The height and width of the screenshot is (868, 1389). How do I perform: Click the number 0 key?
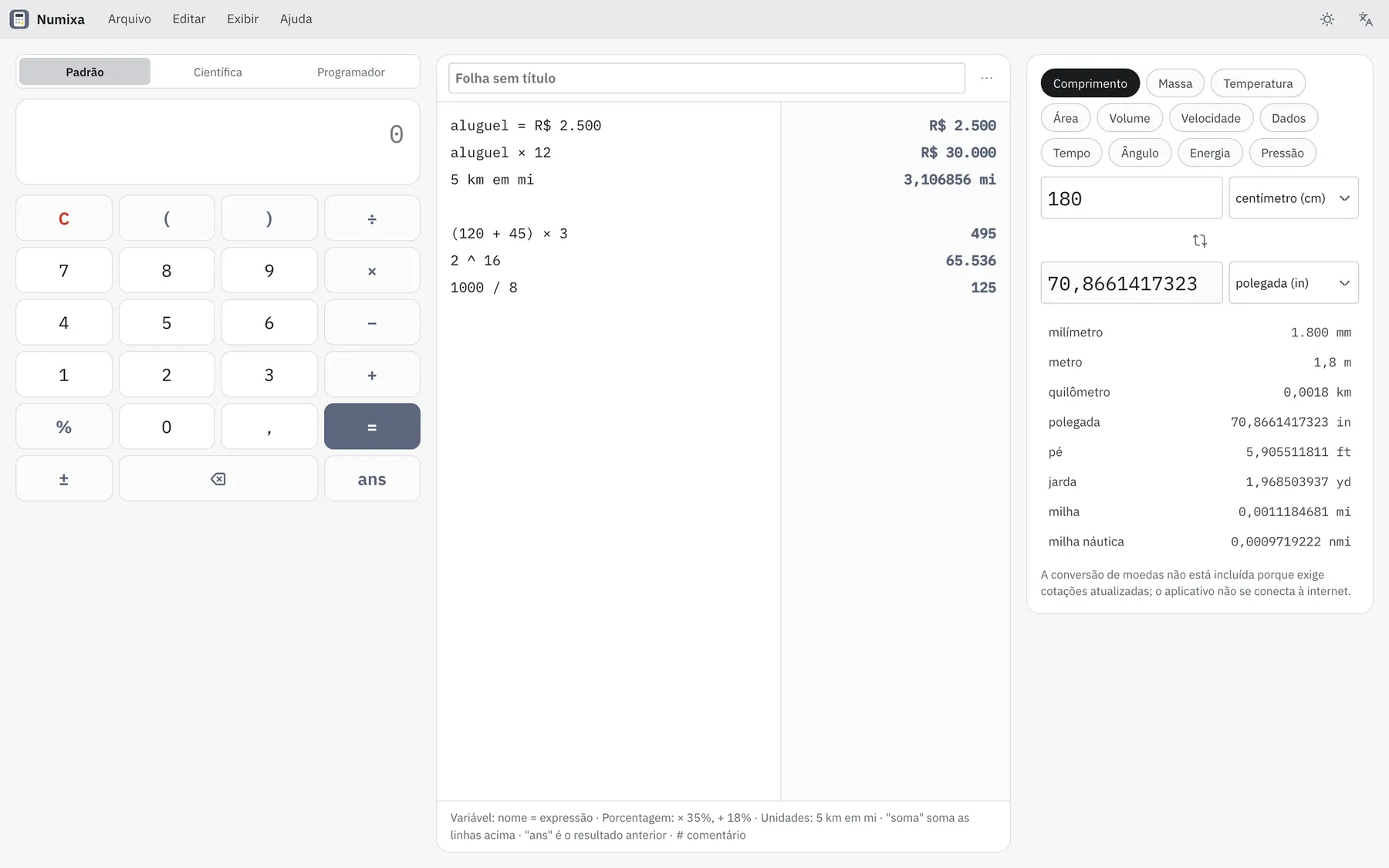(x=167, y=427)
